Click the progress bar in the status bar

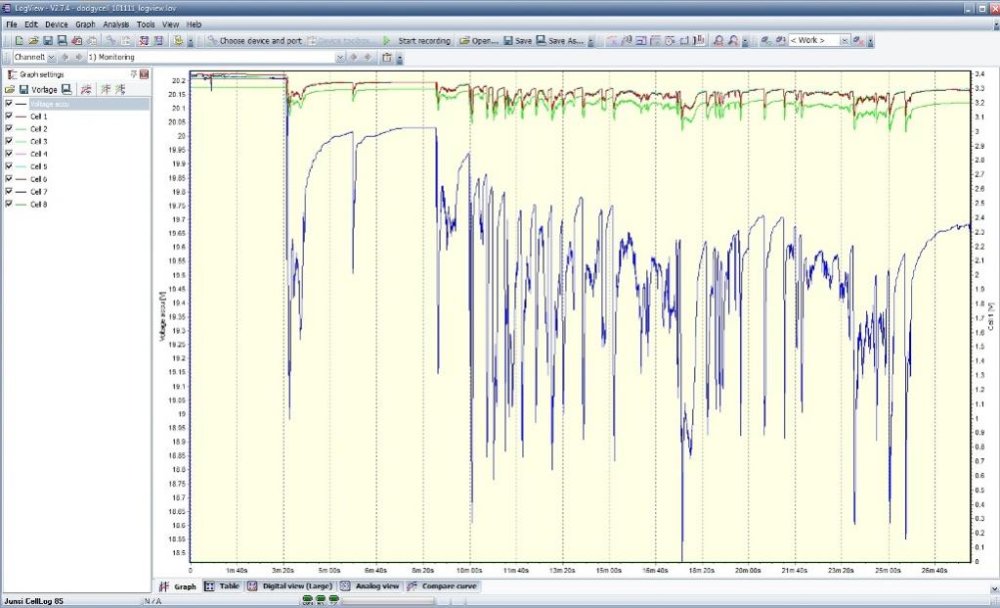pos(390,601)
